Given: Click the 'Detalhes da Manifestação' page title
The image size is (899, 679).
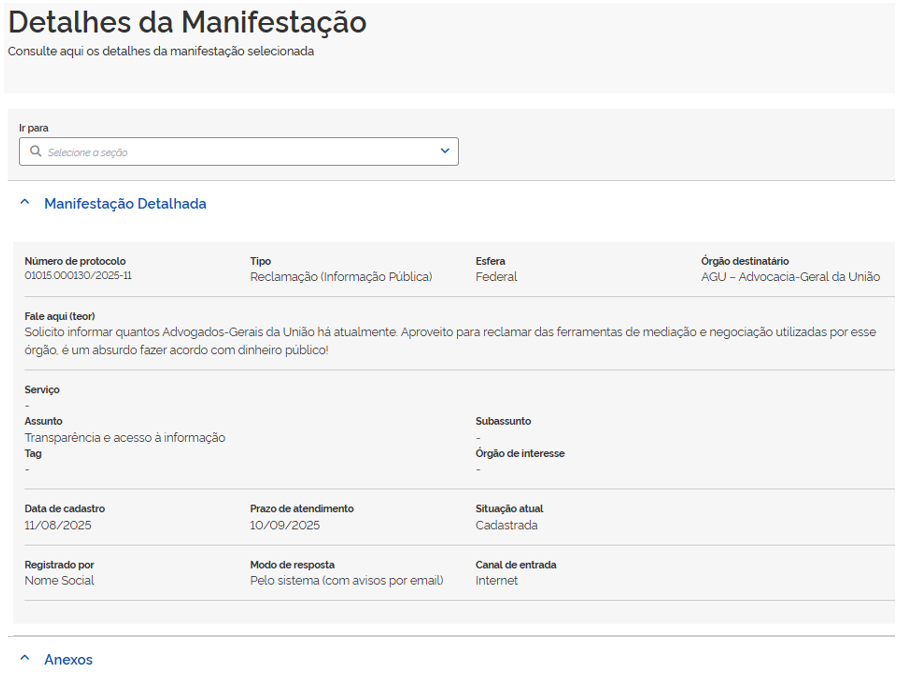Looking at the screenshot, I should pos(187,23).
